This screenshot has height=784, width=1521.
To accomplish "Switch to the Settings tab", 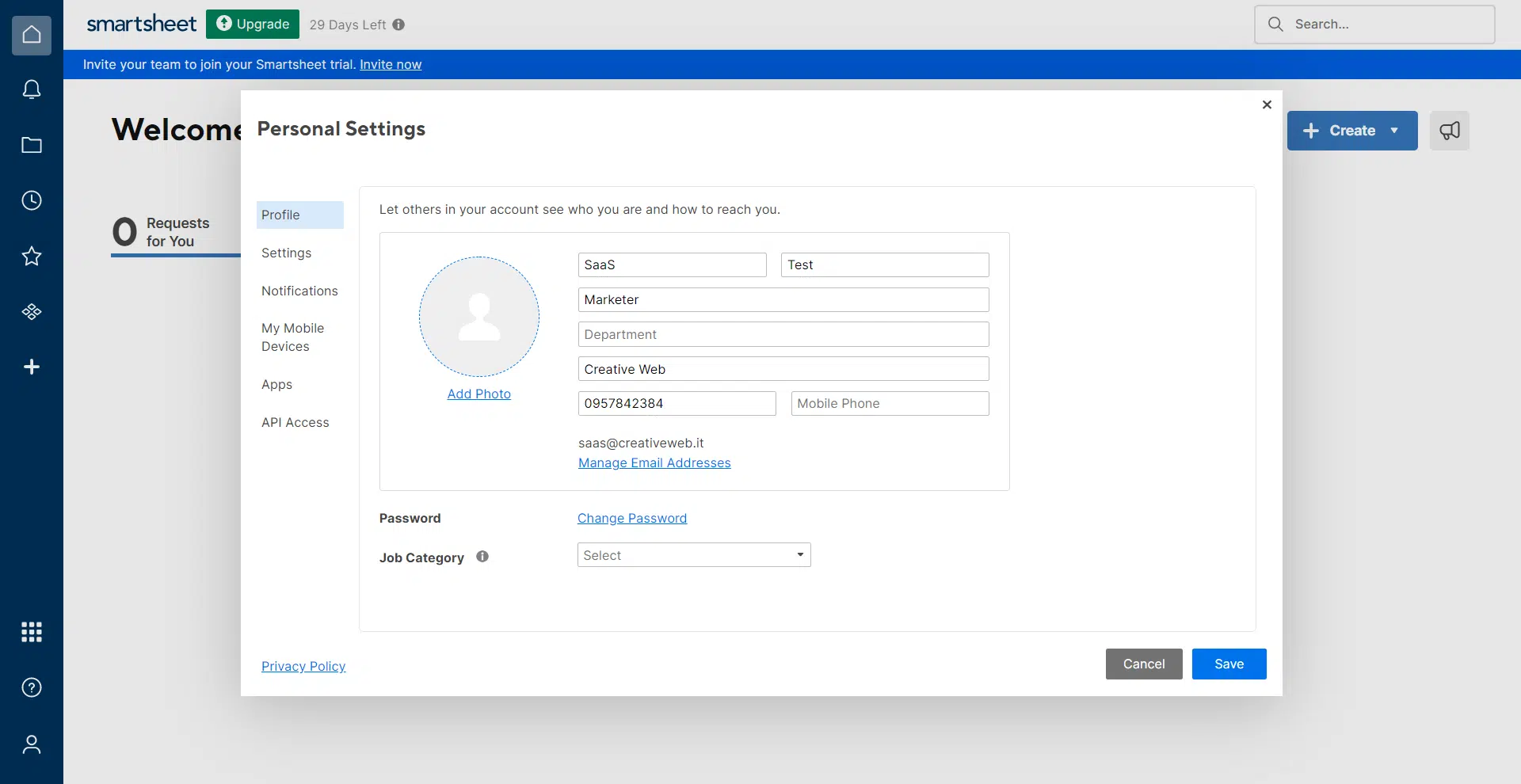I will click(287, 253).
